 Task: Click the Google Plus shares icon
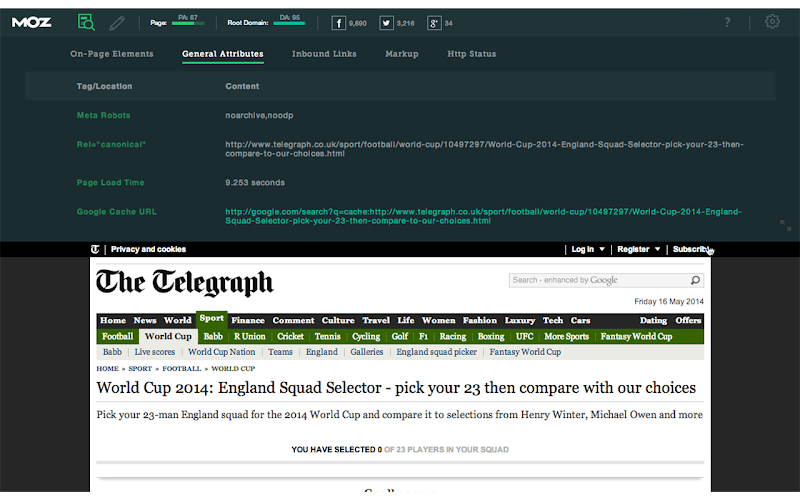(434, 23)
